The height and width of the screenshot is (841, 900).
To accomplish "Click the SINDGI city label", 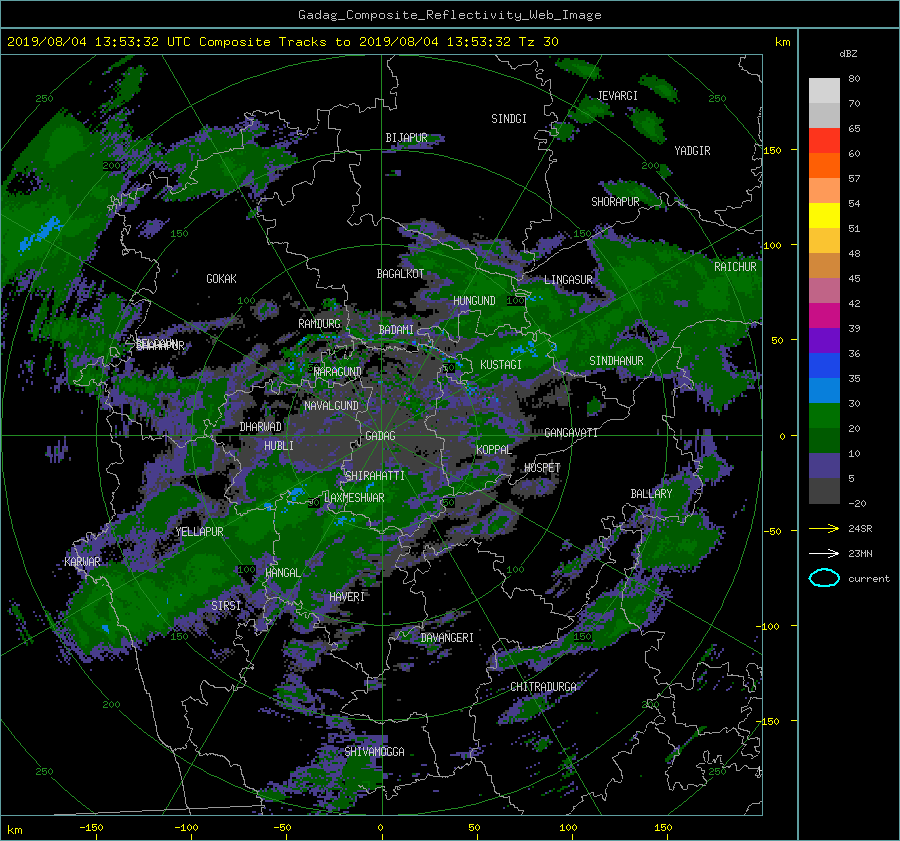I will click(509, 119).
